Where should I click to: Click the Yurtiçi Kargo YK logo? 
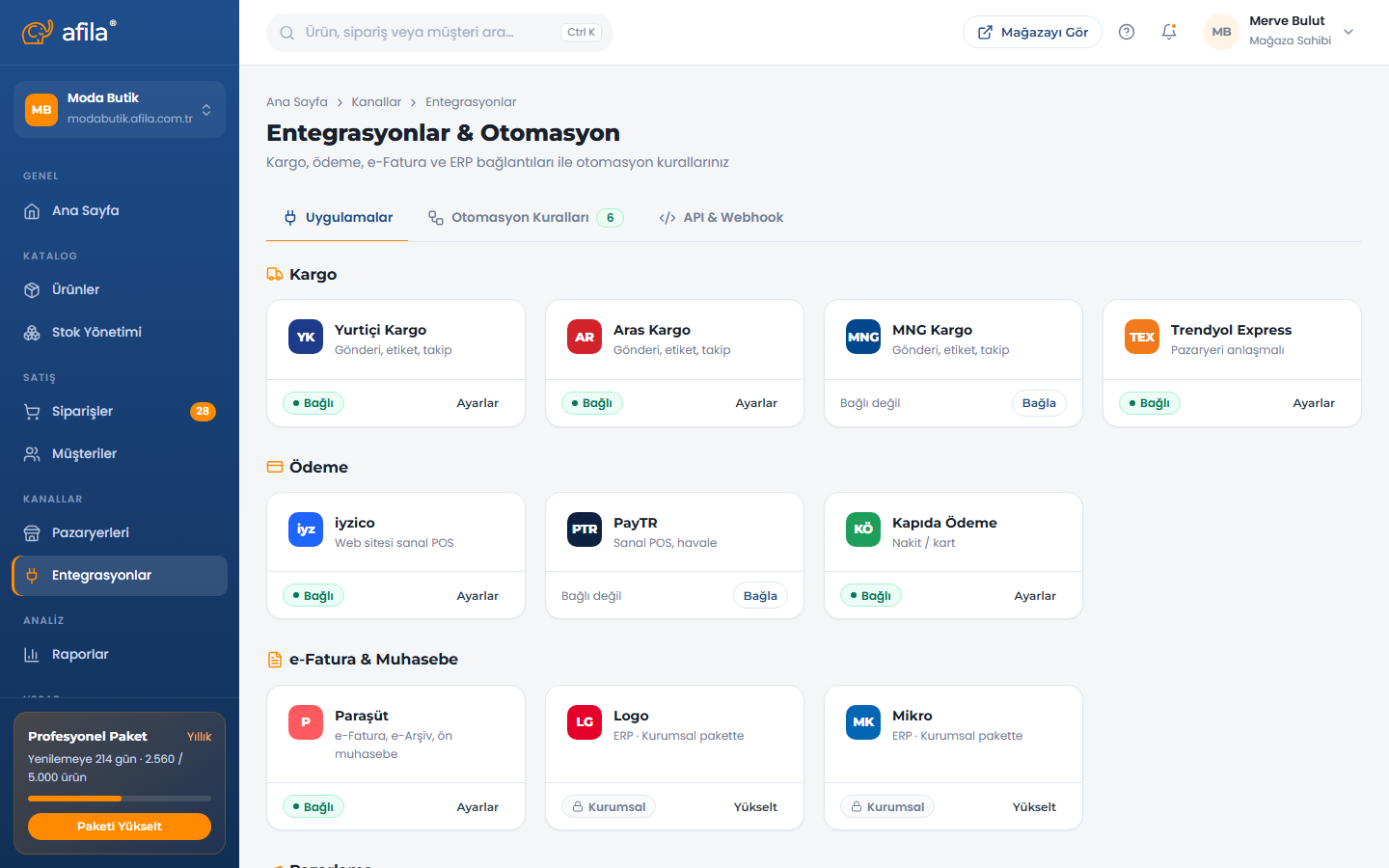306,337
